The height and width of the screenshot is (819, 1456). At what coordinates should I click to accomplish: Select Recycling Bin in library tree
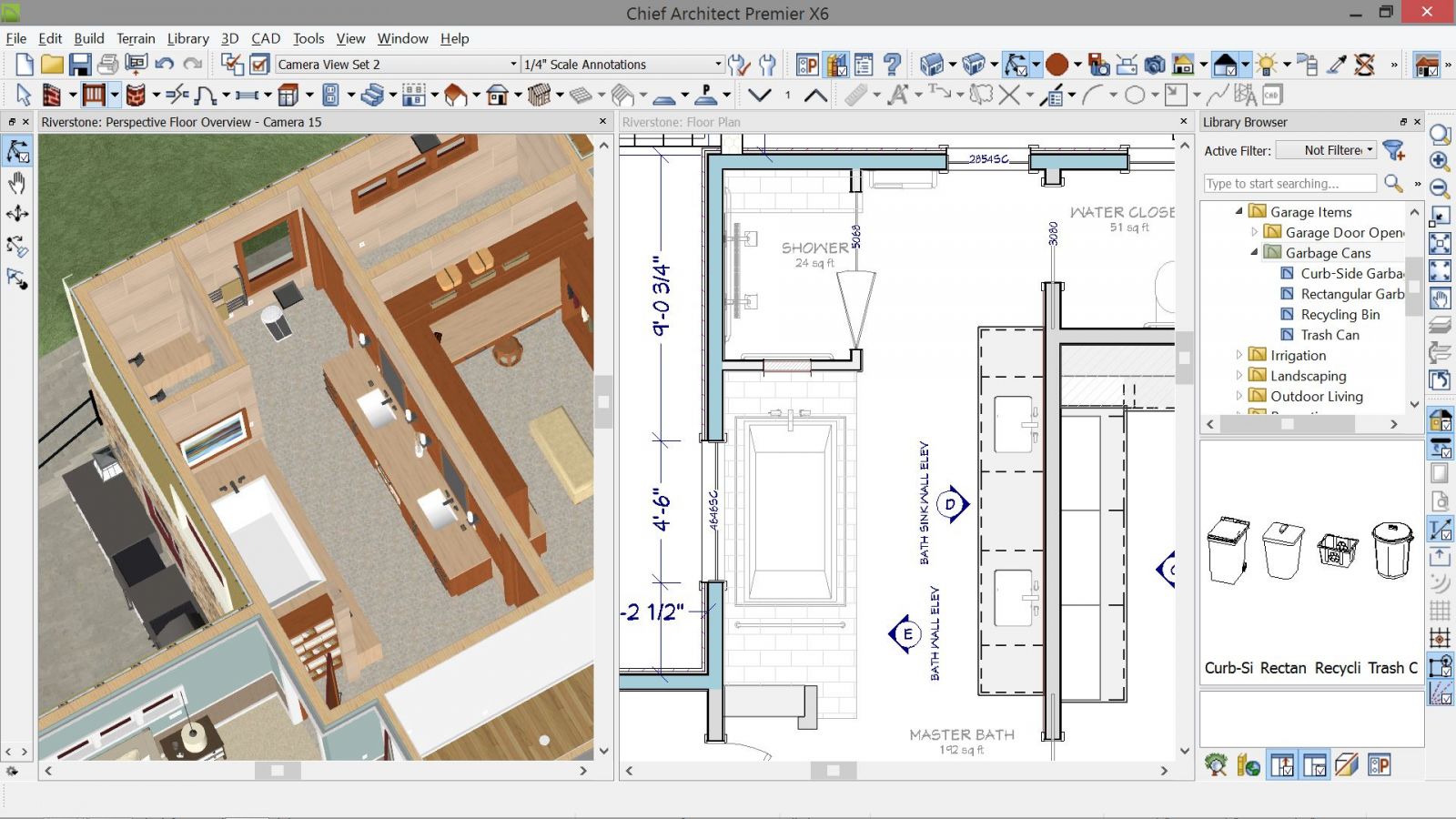[x=1340, y=315]
